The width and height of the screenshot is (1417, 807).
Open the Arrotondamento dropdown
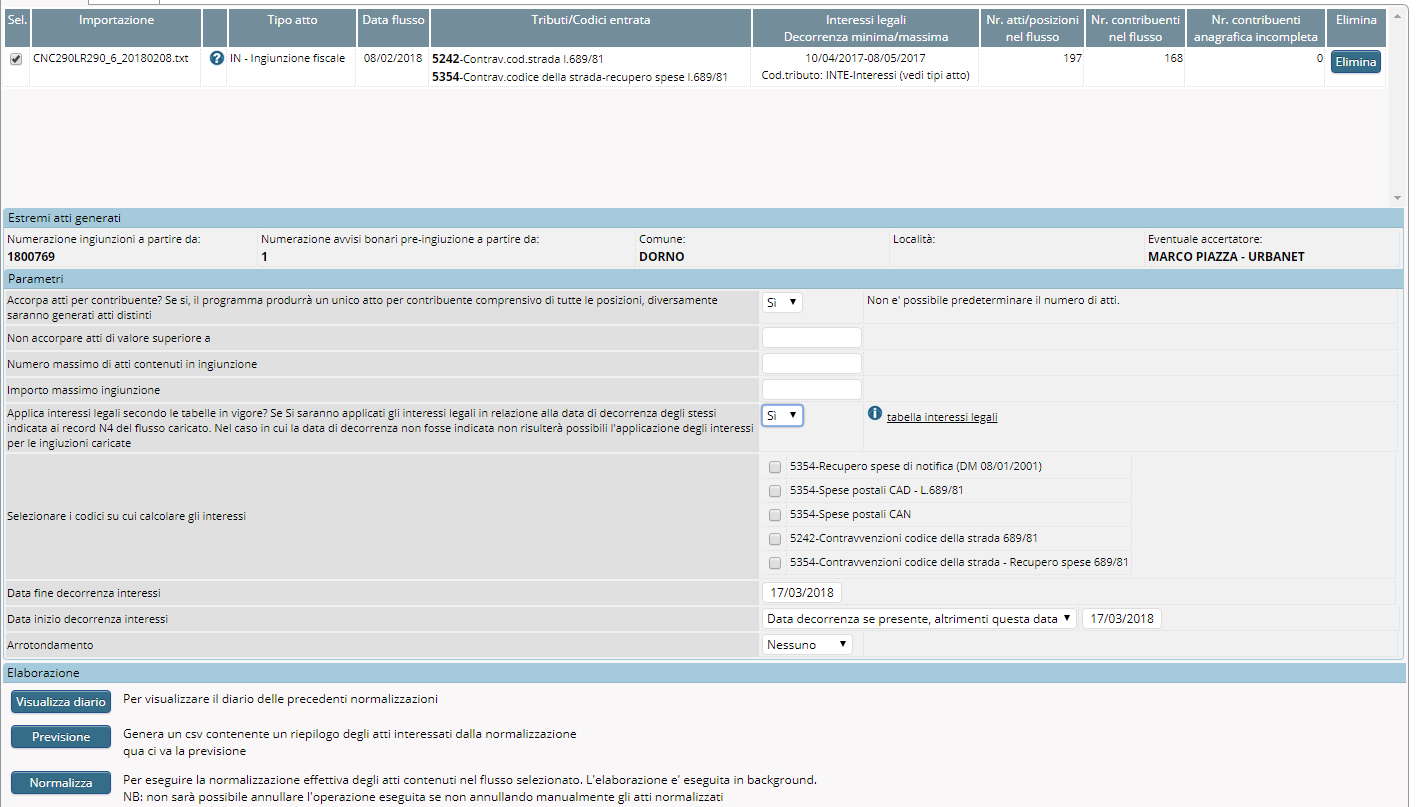click(807, 645)
